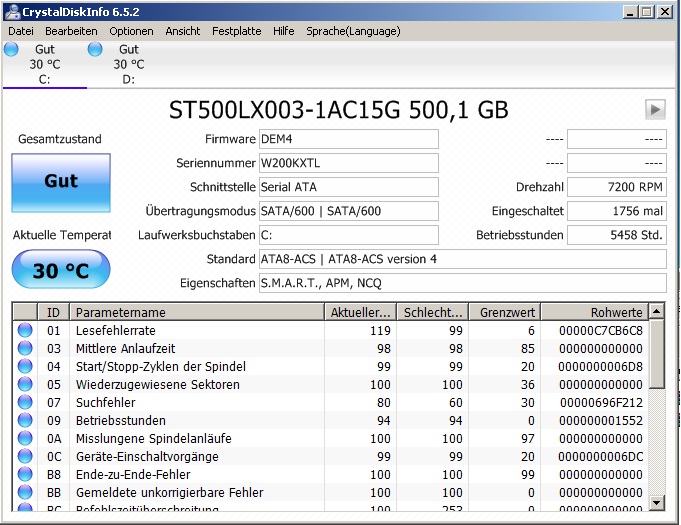This screenshot has width=681, height=525.
Task: Sort by the Grenzwert column header
Action: (505, 312)
